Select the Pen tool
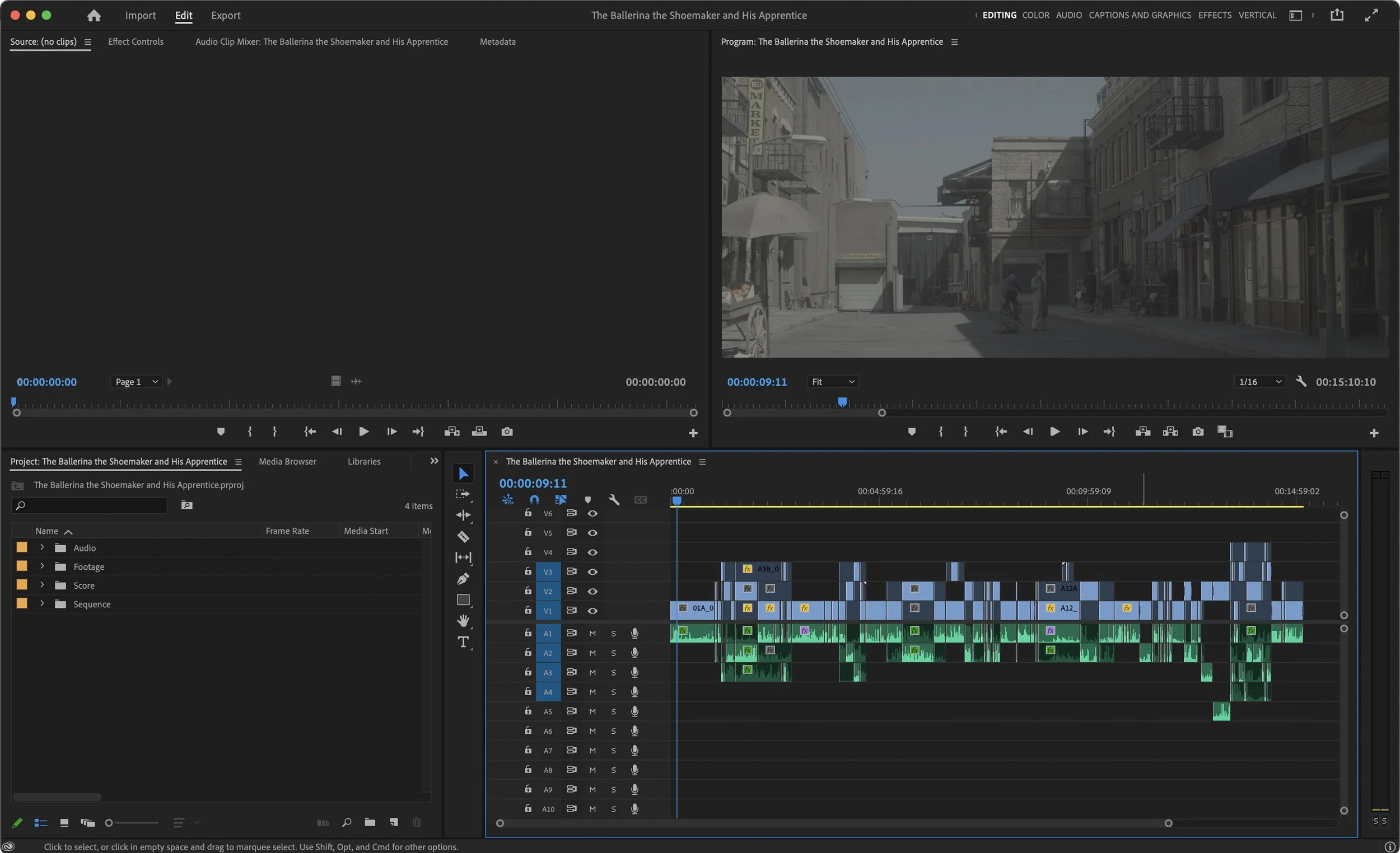The height and width of the screenshot is (853, 1400). pos(463,579)
